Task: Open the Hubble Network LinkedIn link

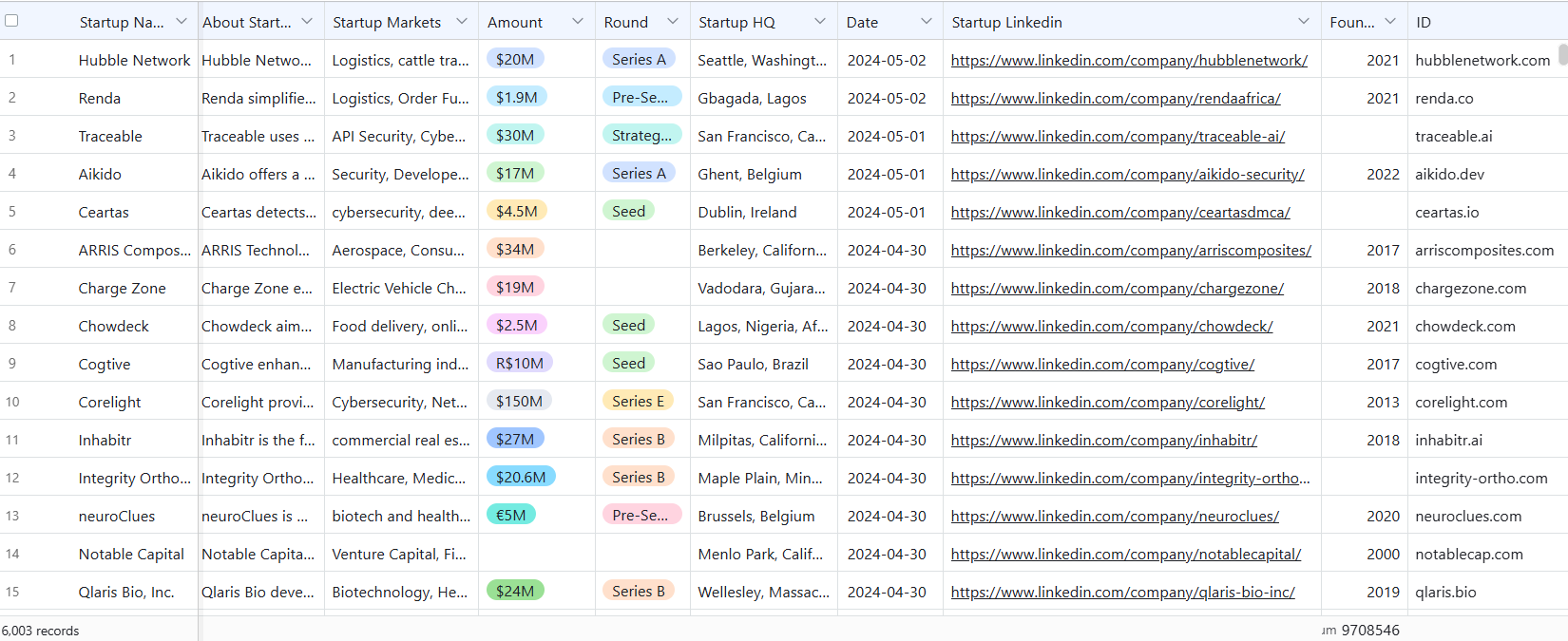Action: [x=1129, y=60]
